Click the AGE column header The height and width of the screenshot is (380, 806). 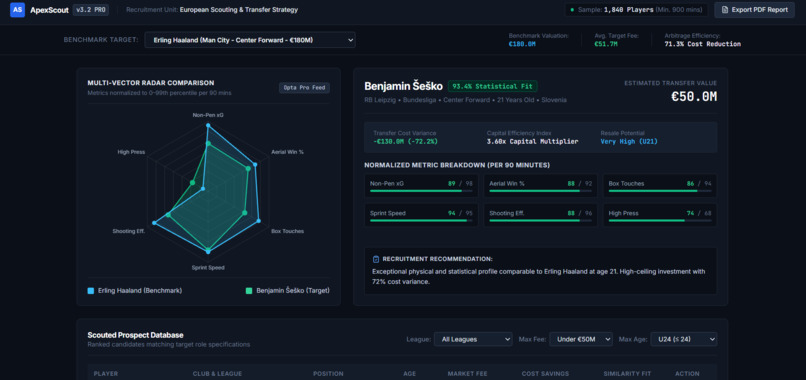[410, 374]
